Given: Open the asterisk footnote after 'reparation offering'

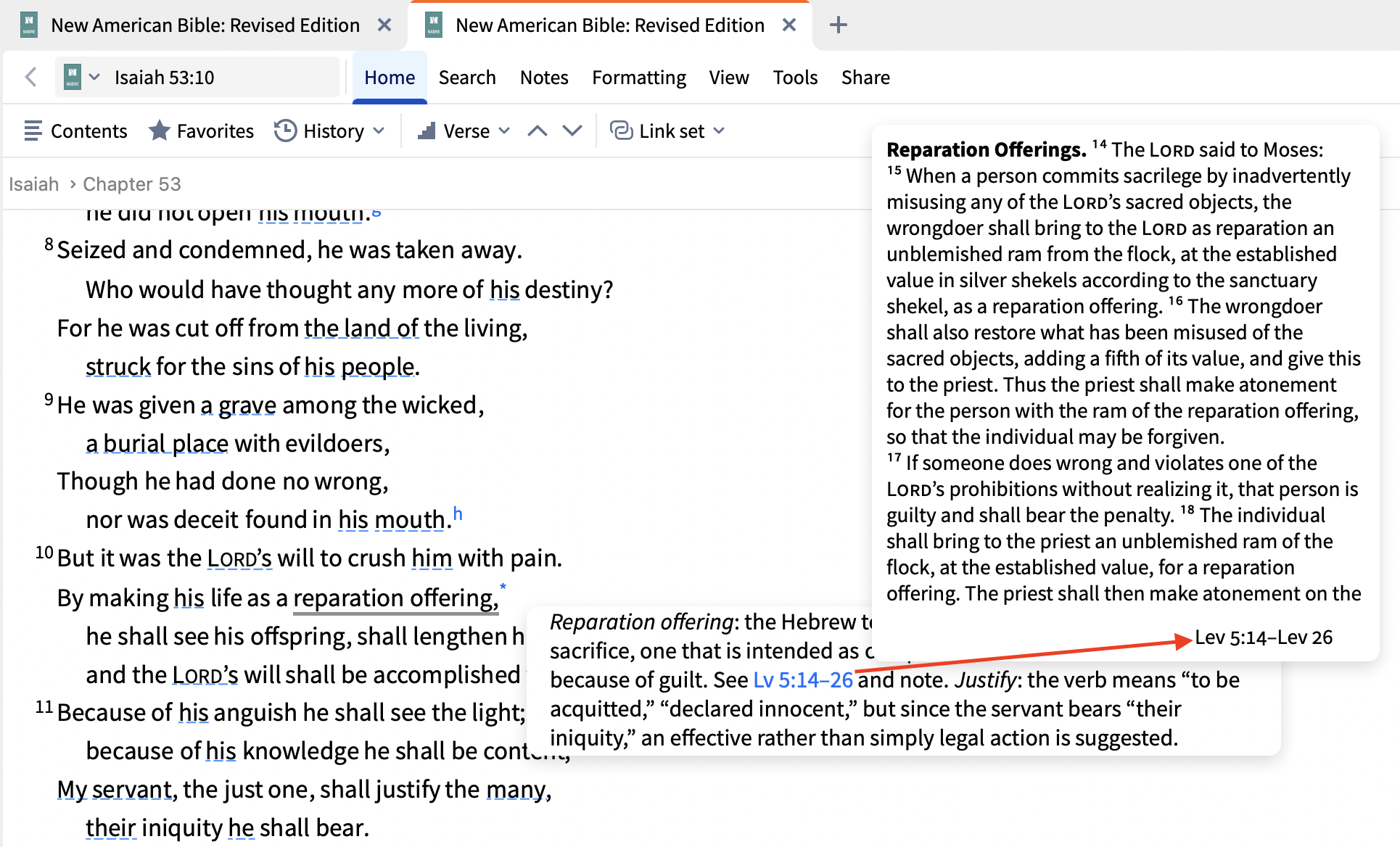Looking at the screenshot, I should (503, 586).
